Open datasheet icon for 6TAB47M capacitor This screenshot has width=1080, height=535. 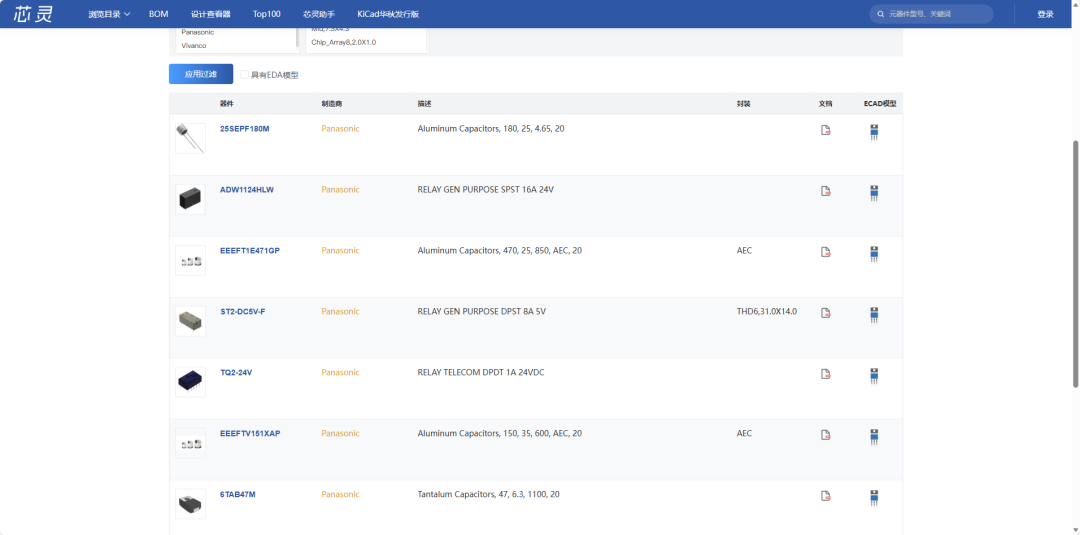pyautogui.click(x=825, y=496)
